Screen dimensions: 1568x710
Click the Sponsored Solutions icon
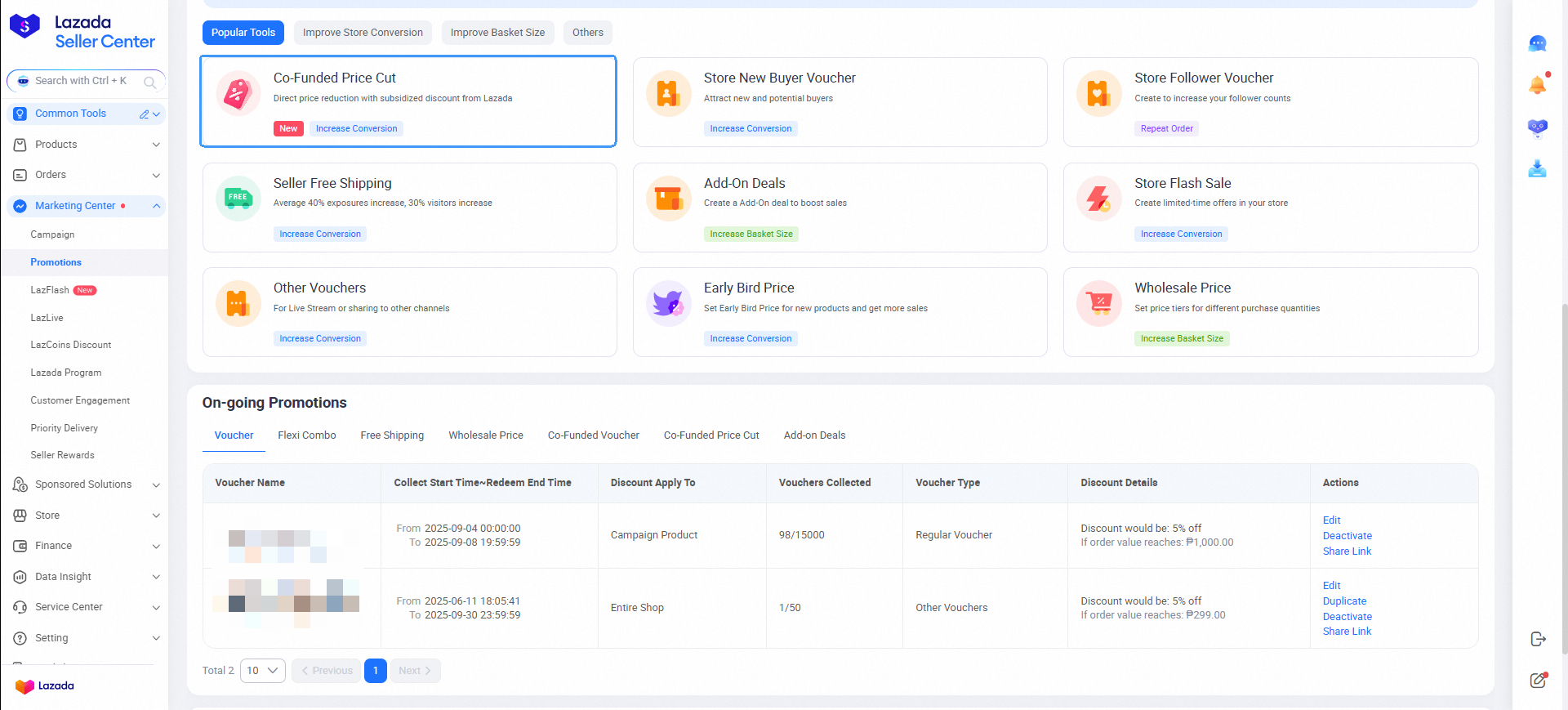pos(20,484)
